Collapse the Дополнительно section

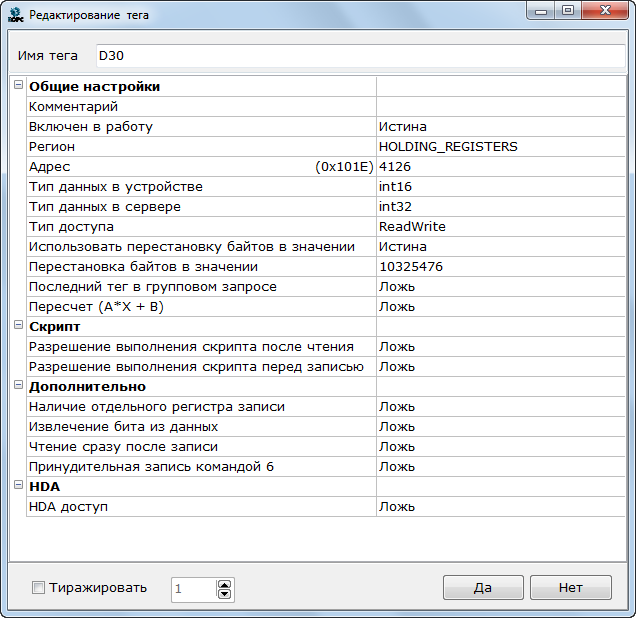(x=18, y=386)
